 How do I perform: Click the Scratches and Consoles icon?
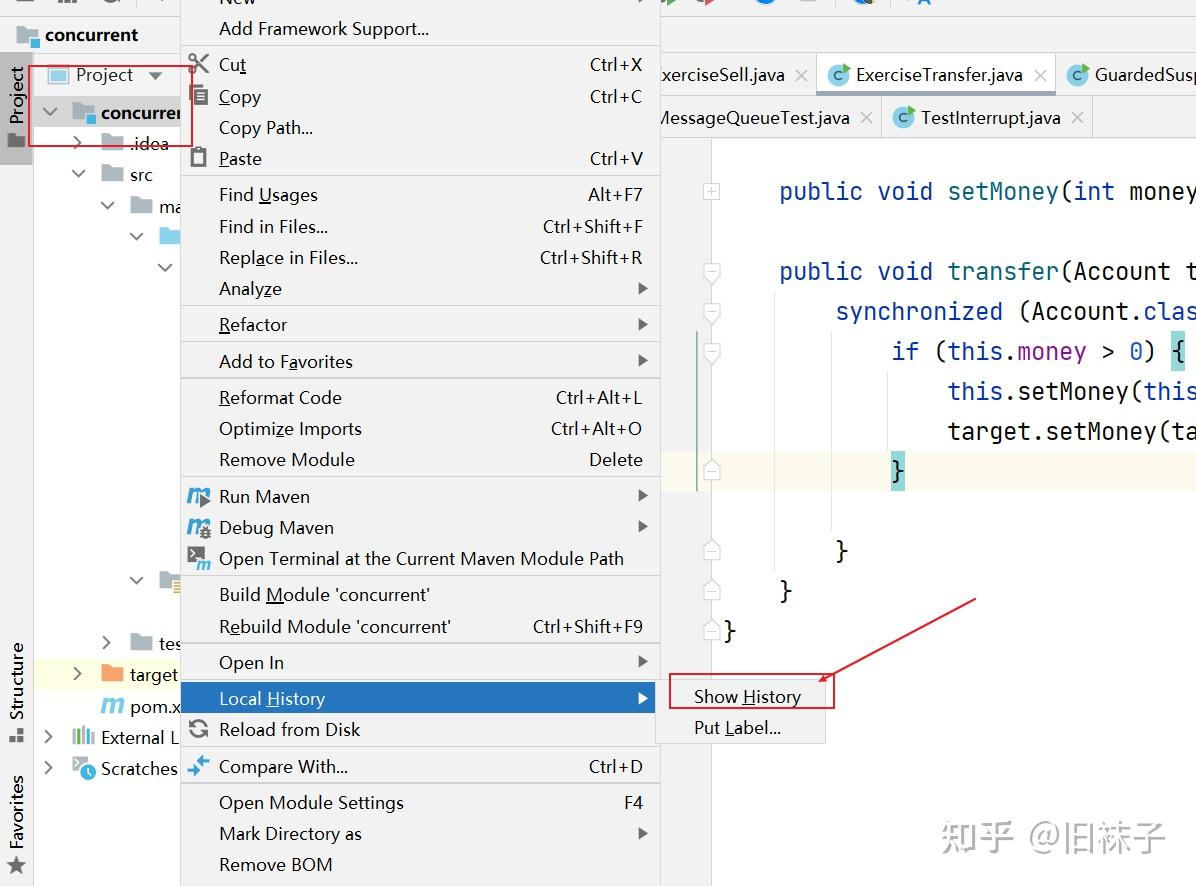[83, 767]
